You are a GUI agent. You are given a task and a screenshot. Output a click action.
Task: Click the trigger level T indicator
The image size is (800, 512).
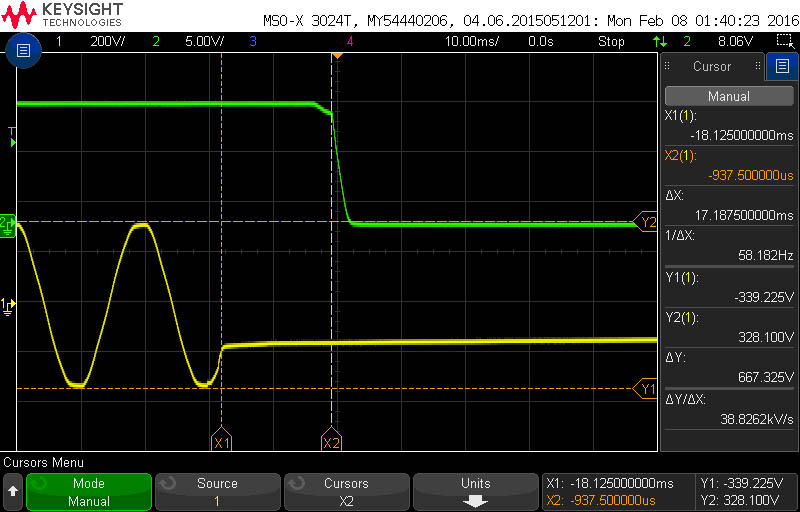[x=12, y=138]
